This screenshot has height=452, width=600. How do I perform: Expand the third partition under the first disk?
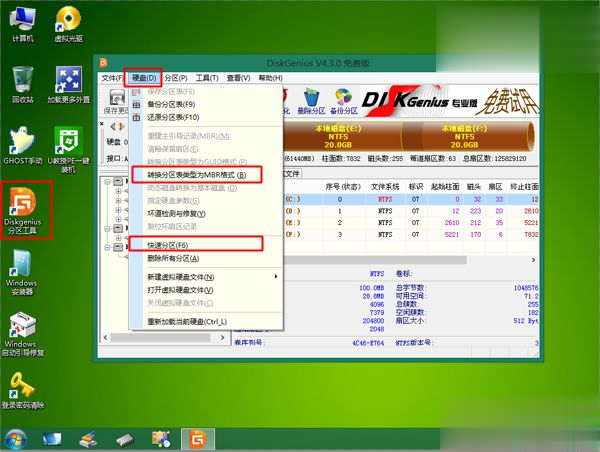click(118, 210)
